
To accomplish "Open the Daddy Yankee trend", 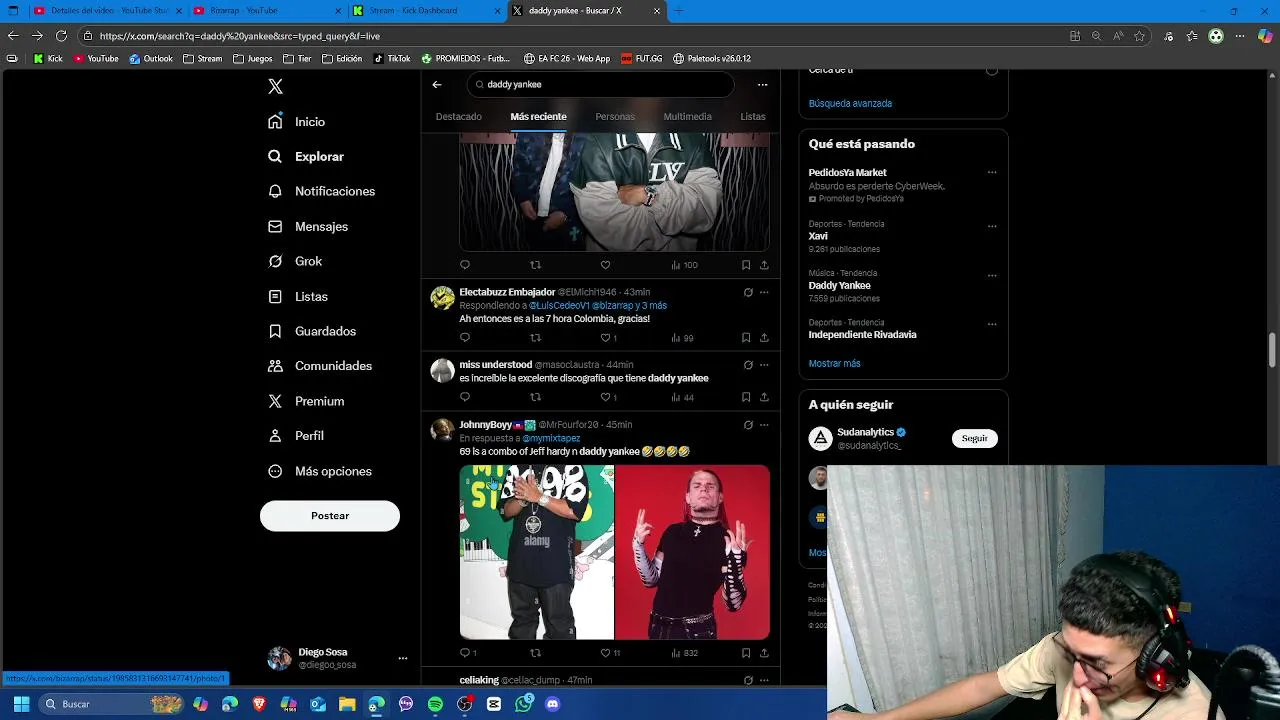I will [839, 286].
